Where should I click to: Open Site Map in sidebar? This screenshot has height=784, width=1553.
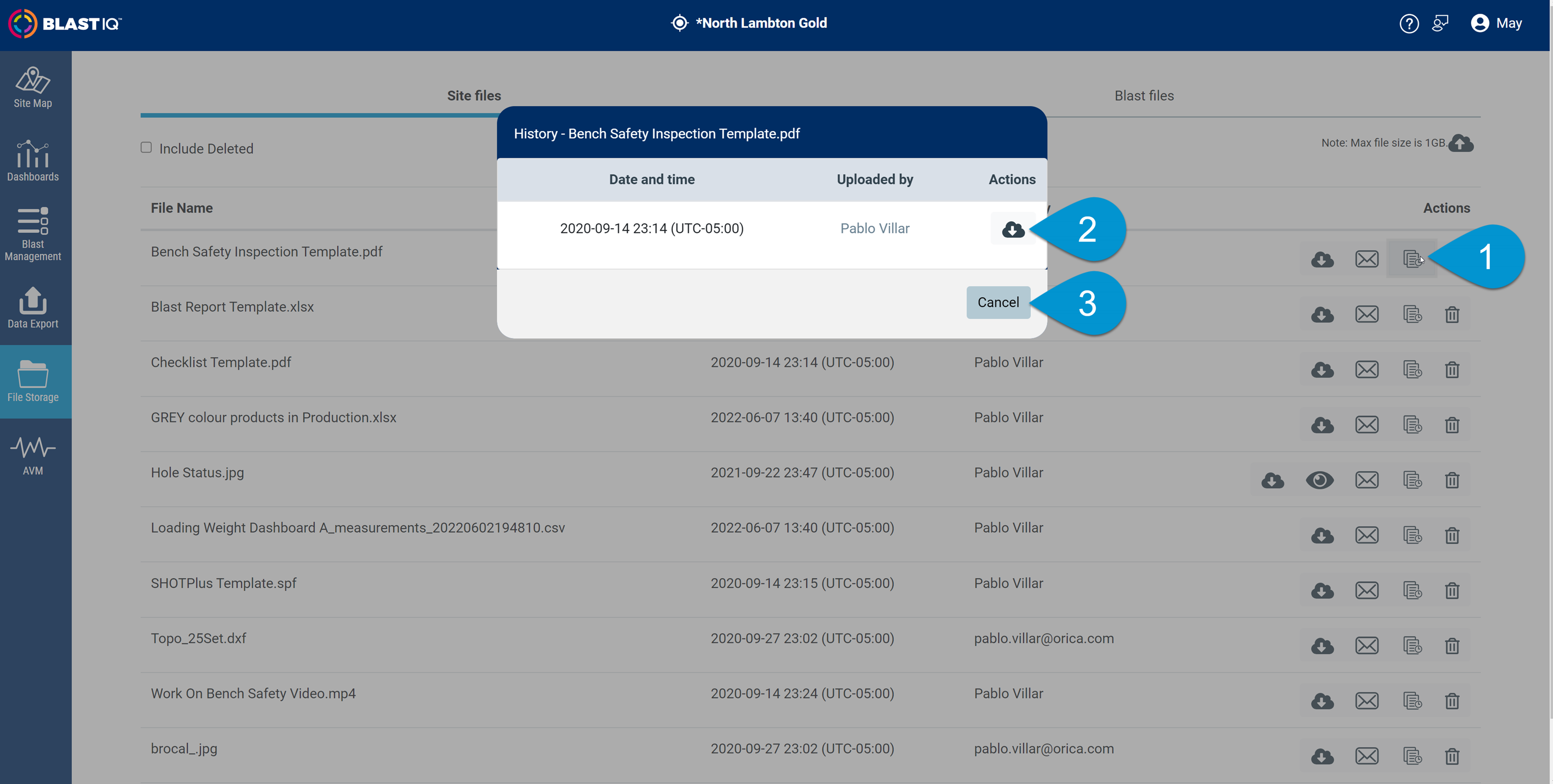[33, 87]
